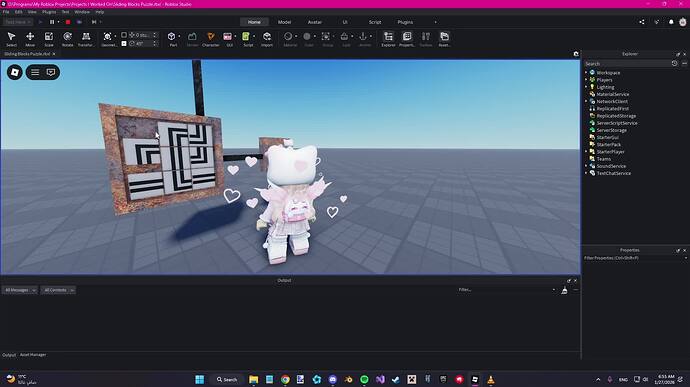The height and width of the screenshot is (387, 690).
Task: Switch to the Home ribbon tab
Action: tap(254, 22)
